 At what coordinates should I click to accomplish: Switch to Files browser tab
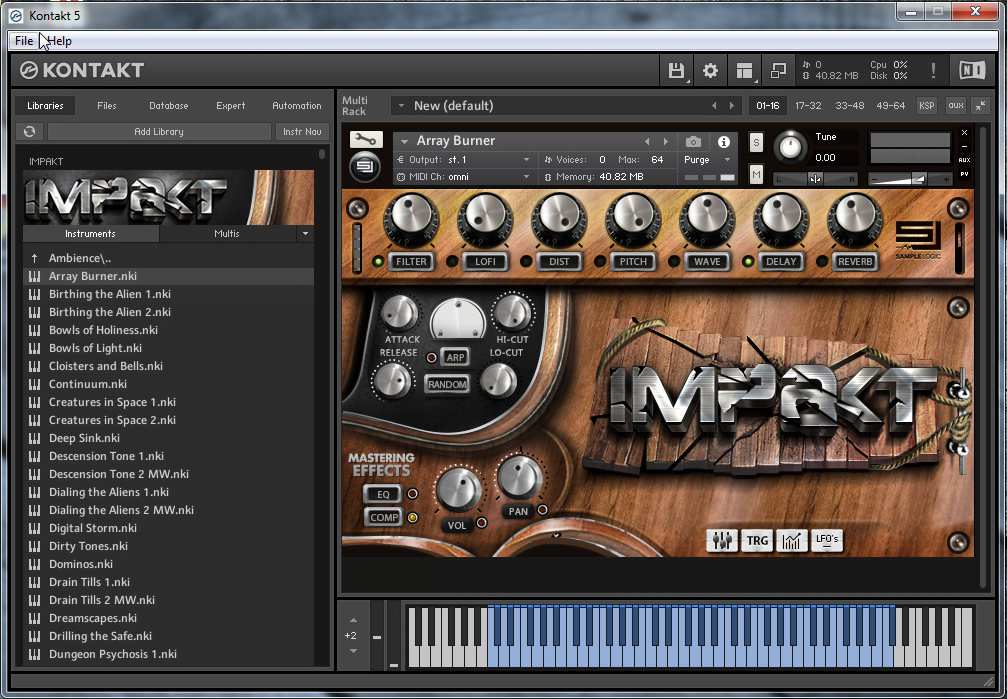coord(107,105)
